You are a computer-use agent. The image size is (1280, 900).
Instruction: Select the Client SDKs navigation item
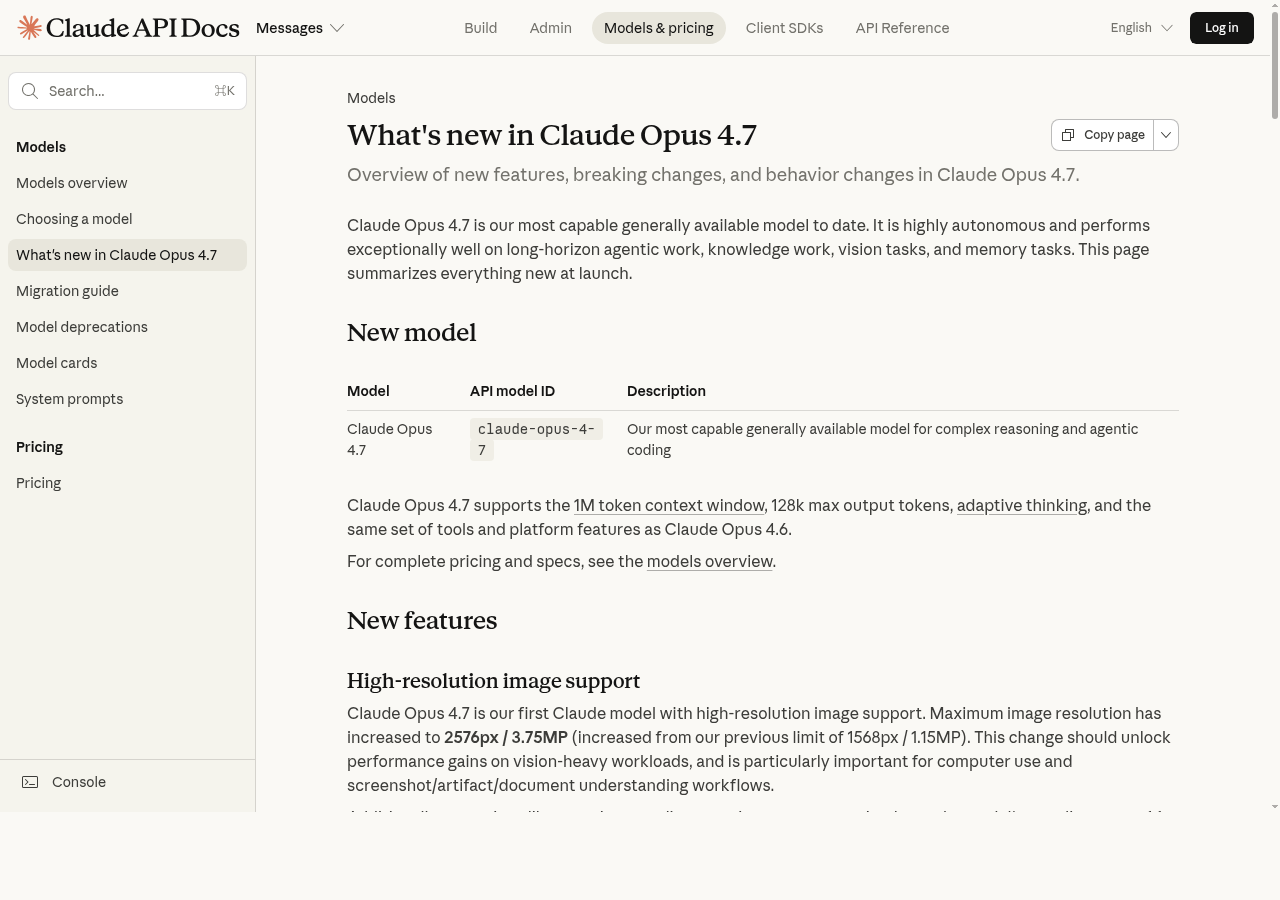click(784, 27)
